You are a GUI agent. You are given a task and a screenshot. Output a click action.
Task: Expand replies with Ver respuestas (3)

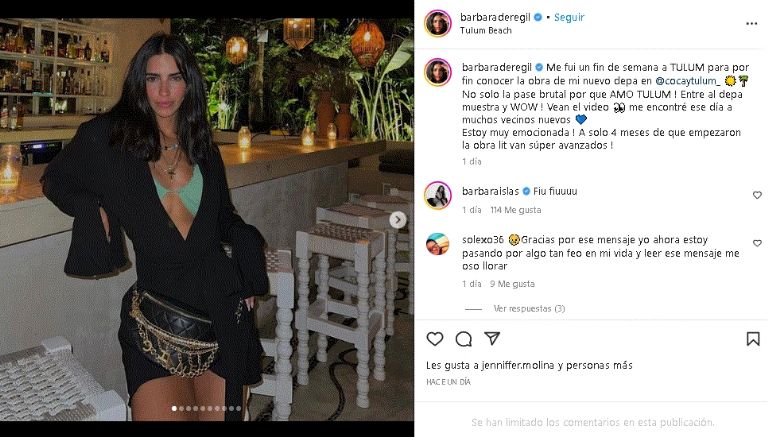click(529, 309)
